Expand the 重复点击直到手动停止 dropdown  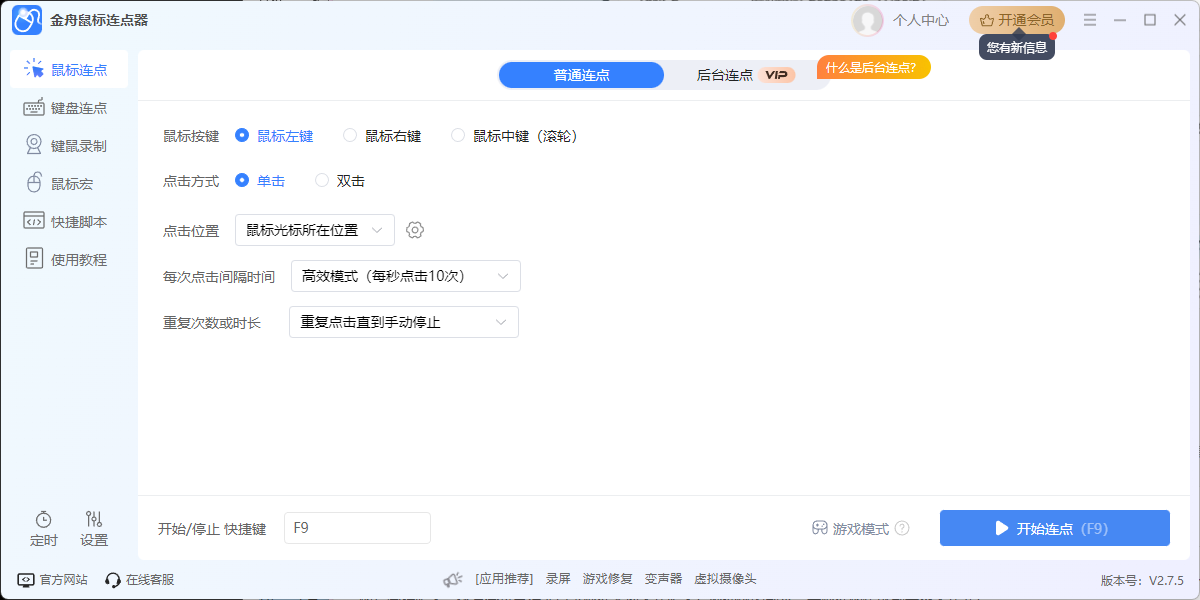click(403, 321)
